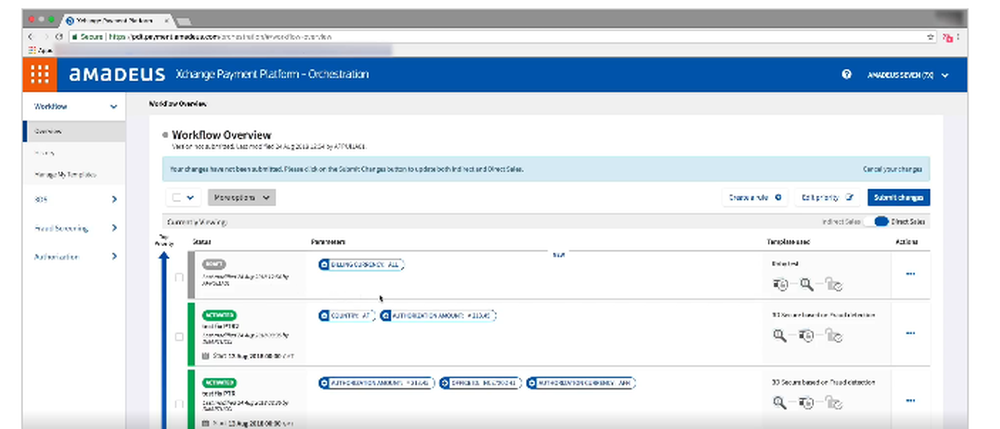Open the More options dropdown
Viewport: 1000px width, 429px height.
(x=242, y=198)
